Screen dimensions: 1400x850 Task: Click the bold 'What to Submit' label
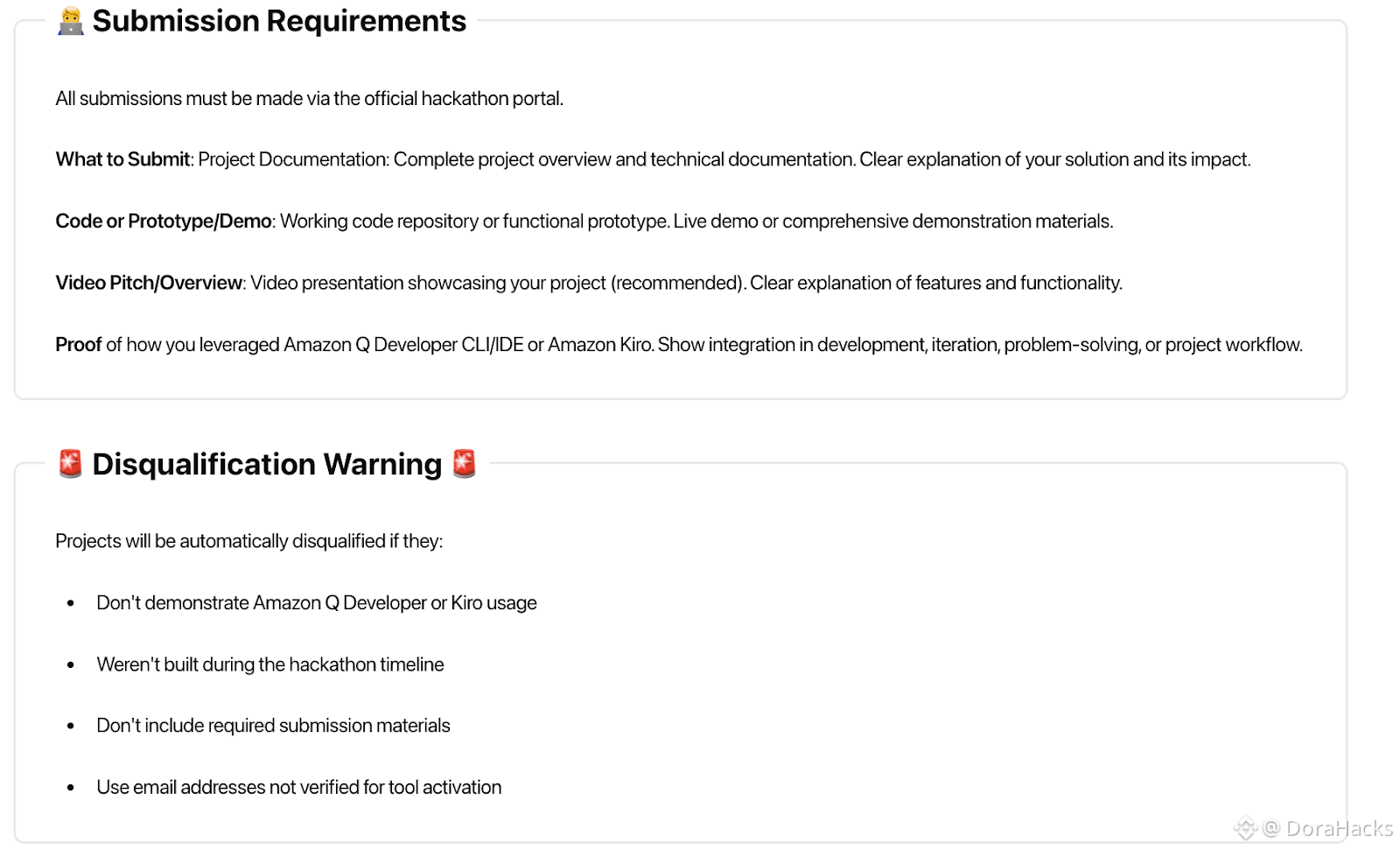pyautogui.click(x=122, y=159)
